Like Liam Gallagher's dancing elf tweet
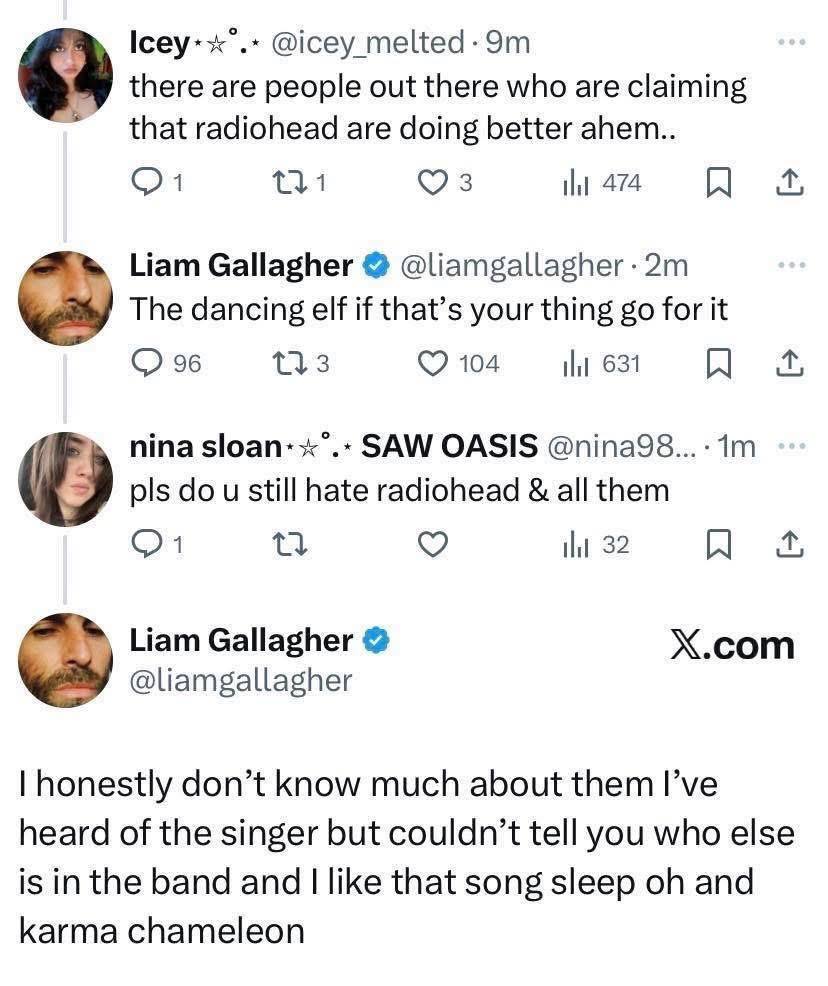 (434, 364)
